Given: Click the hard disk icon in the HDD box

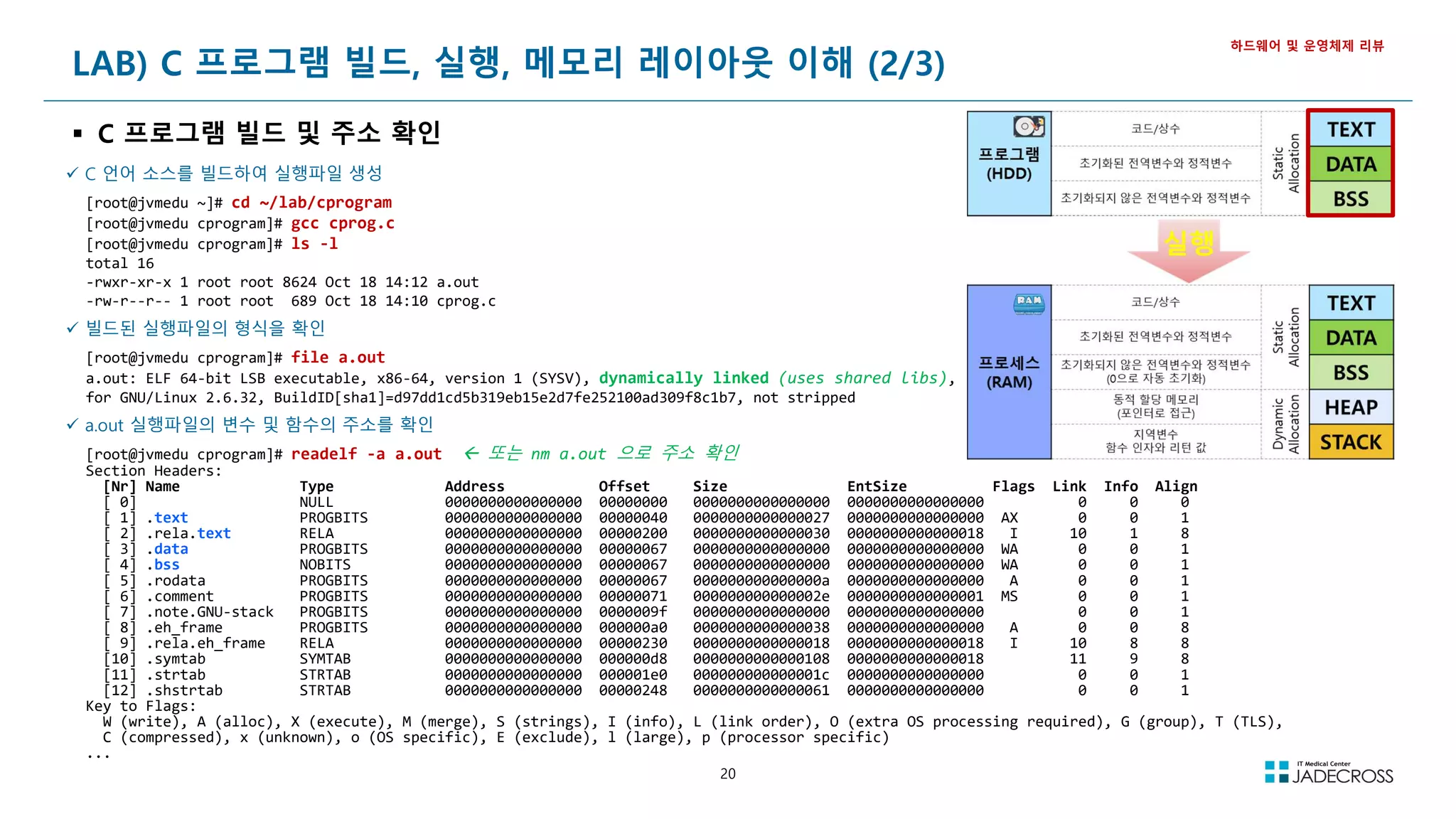Looking at the screenshot, I should click(x=1029, y=127).
